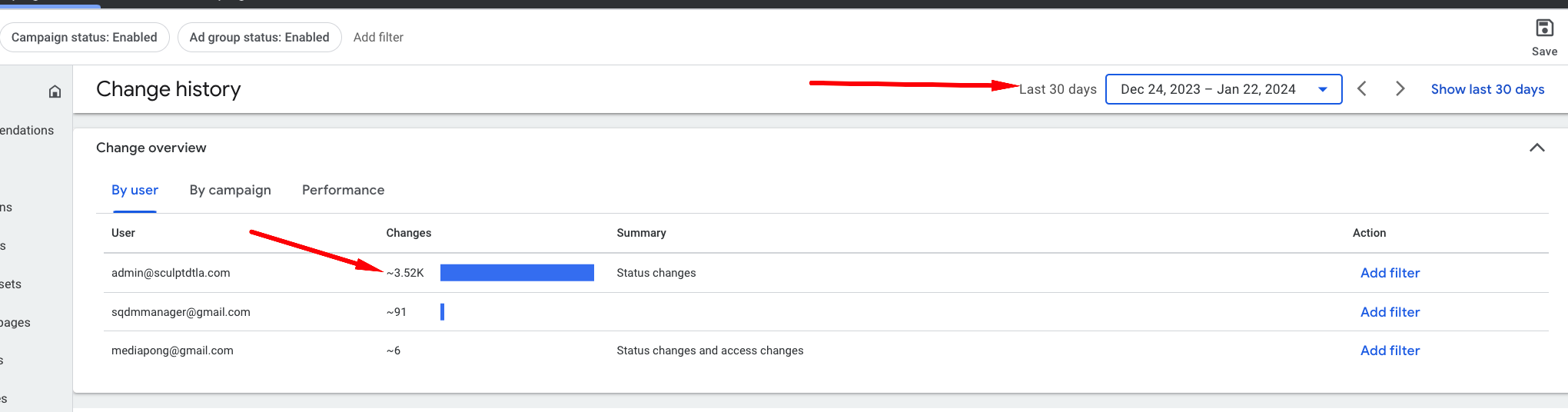Click the Save icon
Image resolution: width=1568 pixels, height=412 pixels.
(x=1544, y=28)
